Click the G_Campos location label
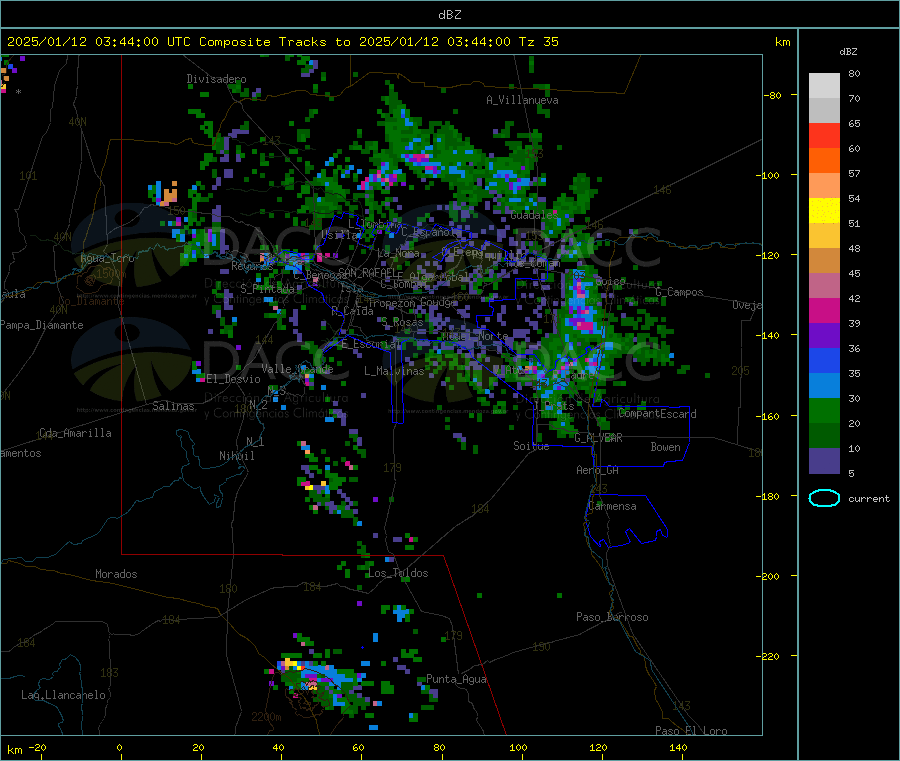The image size is (900, 761). pyautogui.click(x=680, y=292)
